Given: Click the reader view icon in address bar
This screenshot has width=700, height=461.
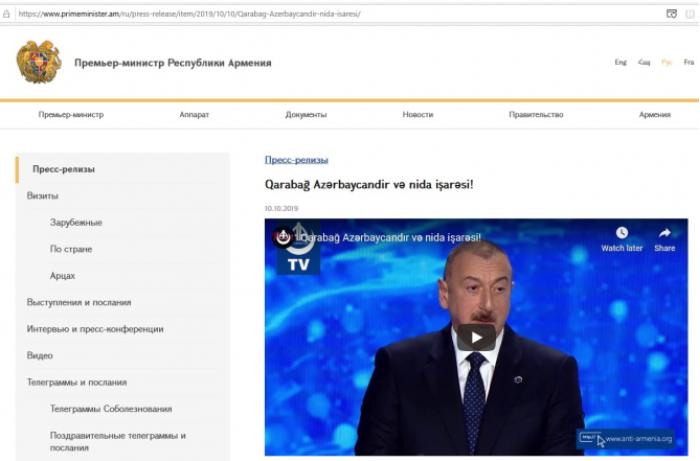Looking at the screenshot, I should (x=671, y=14).
